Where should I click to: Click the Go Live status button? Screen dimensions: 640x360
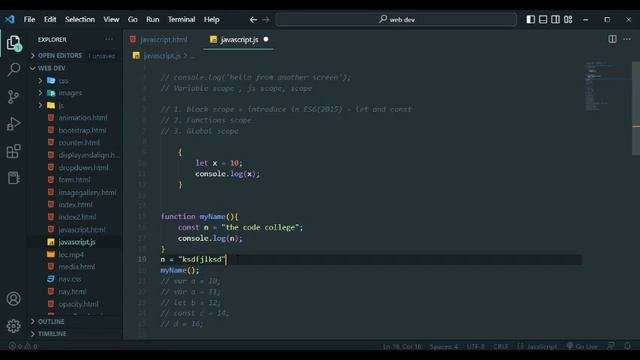pyautogui.click(x=582, y=346)
